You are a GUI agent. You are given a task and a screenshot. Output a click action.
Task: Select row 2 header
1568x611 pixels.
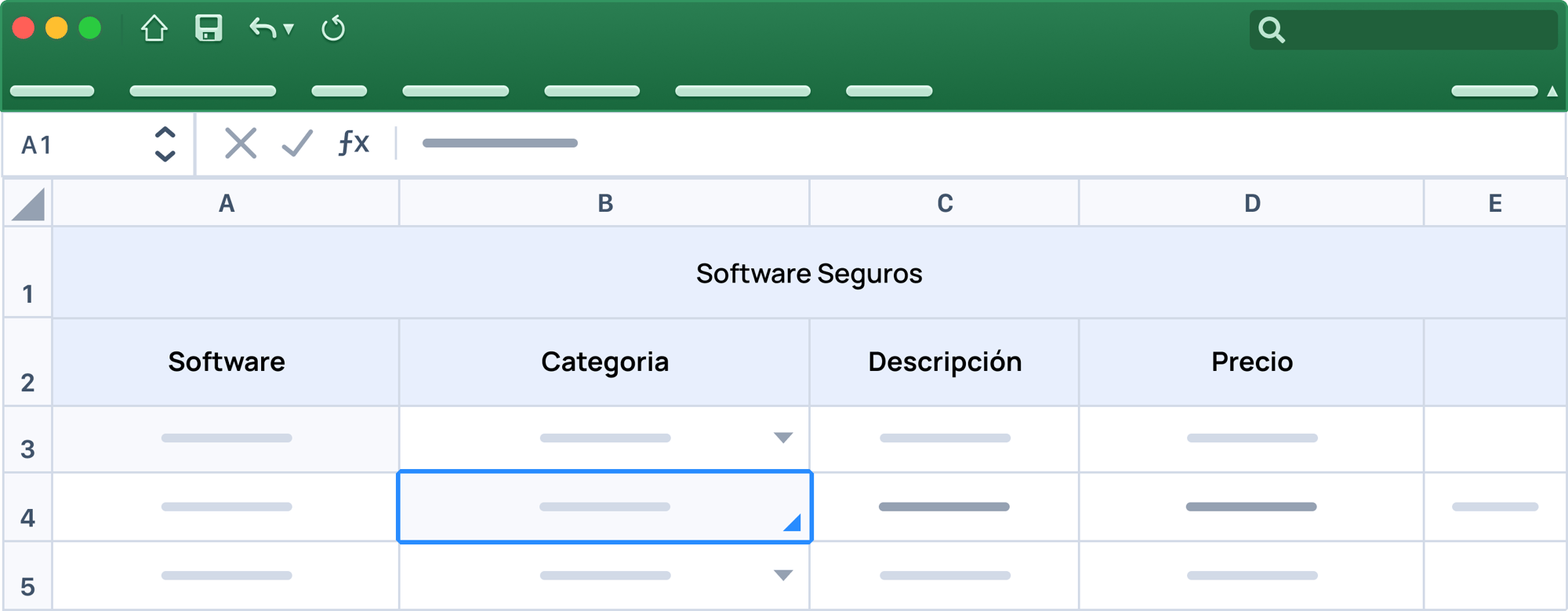point(28,362)
